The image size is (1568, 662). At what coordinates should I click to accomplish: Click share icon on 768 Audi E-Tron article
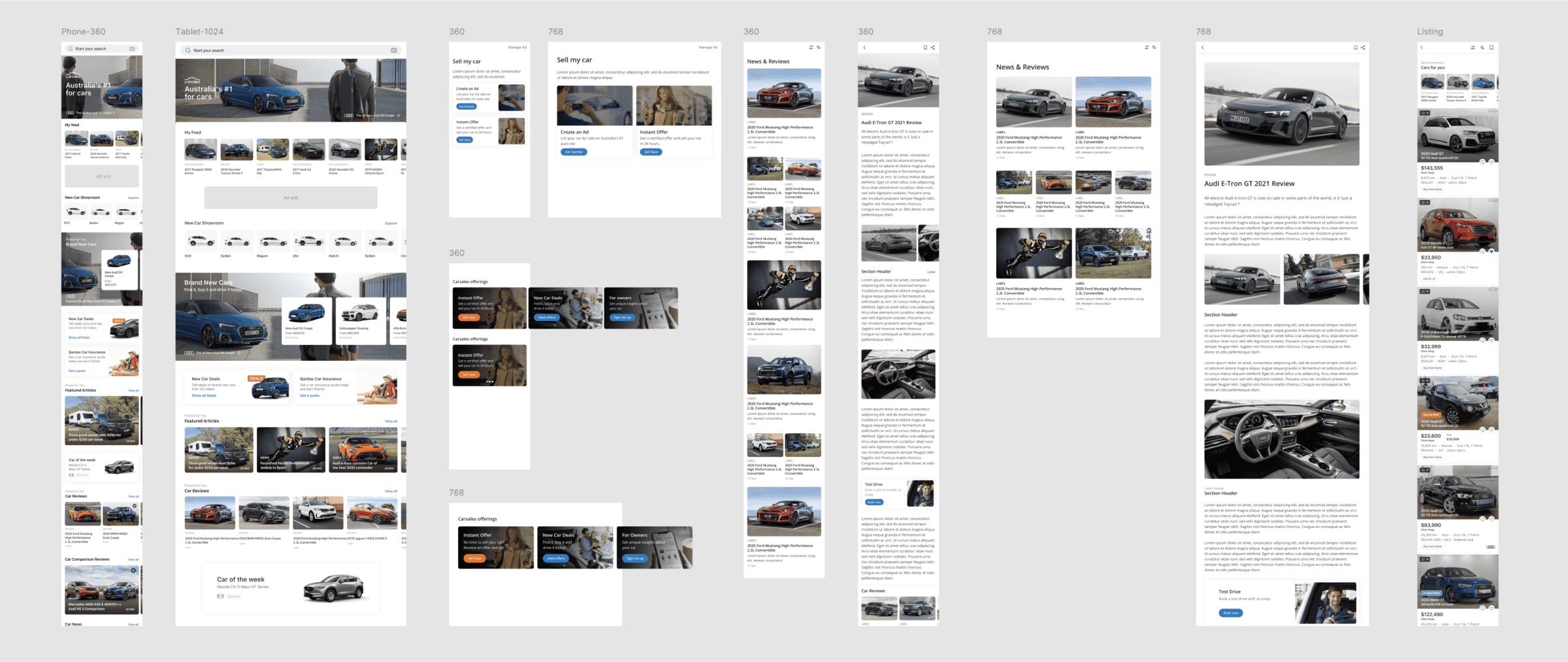(x=1363, y=48)
